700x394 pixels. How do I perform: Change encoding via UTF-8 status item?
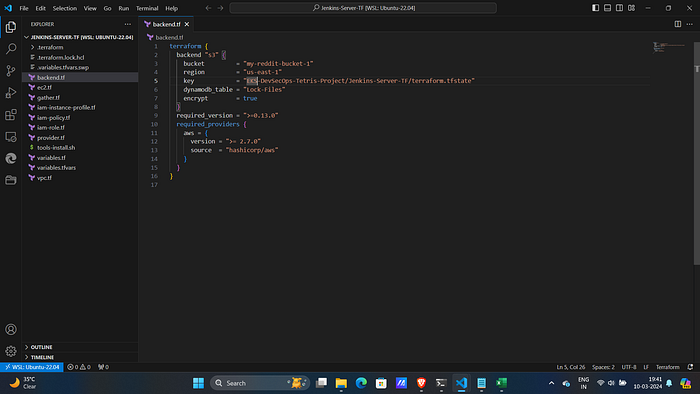tap(629, 367)
